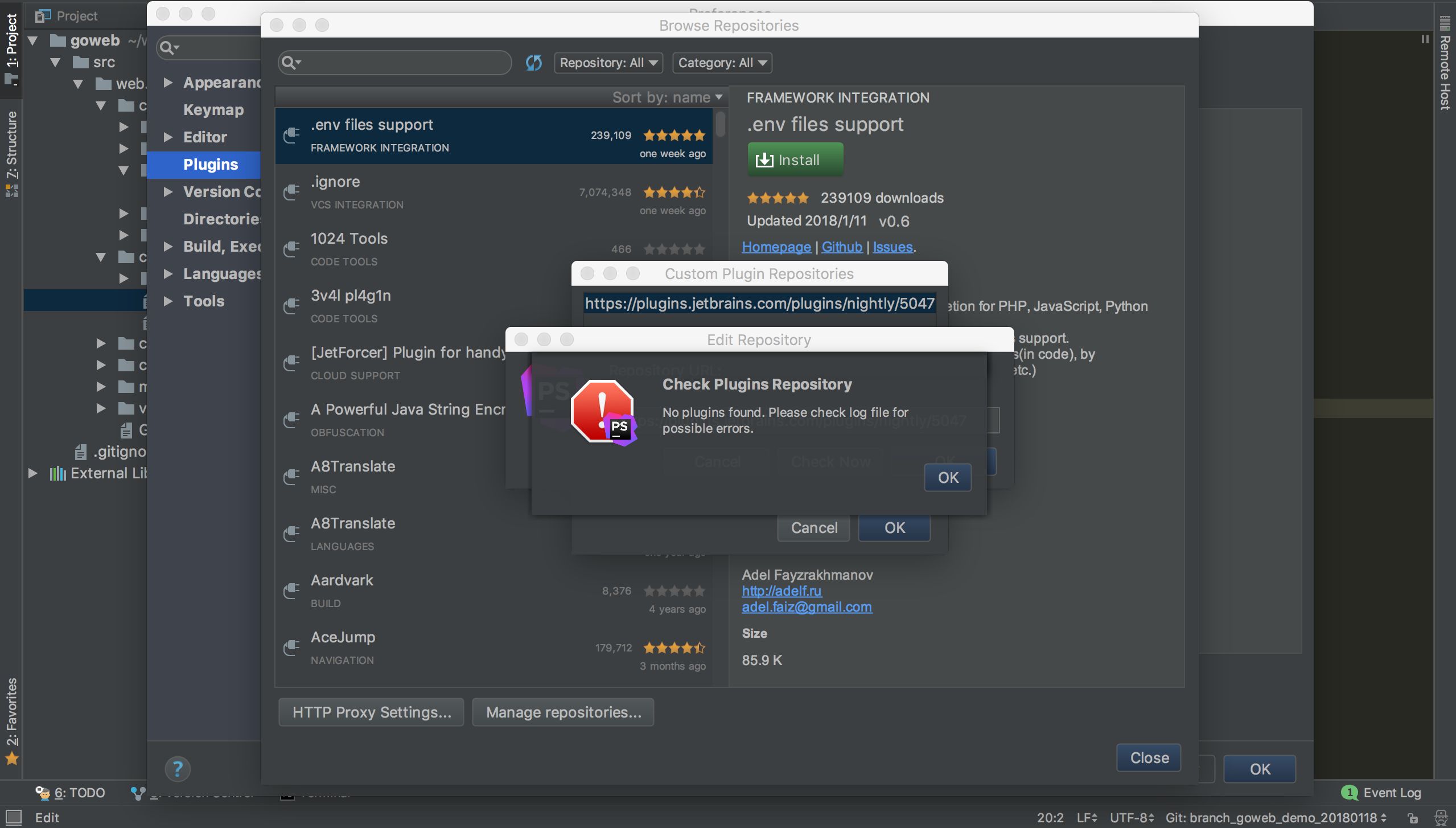
Task: Select the .env files support plugin icon
Action: [x=291, y=136]
